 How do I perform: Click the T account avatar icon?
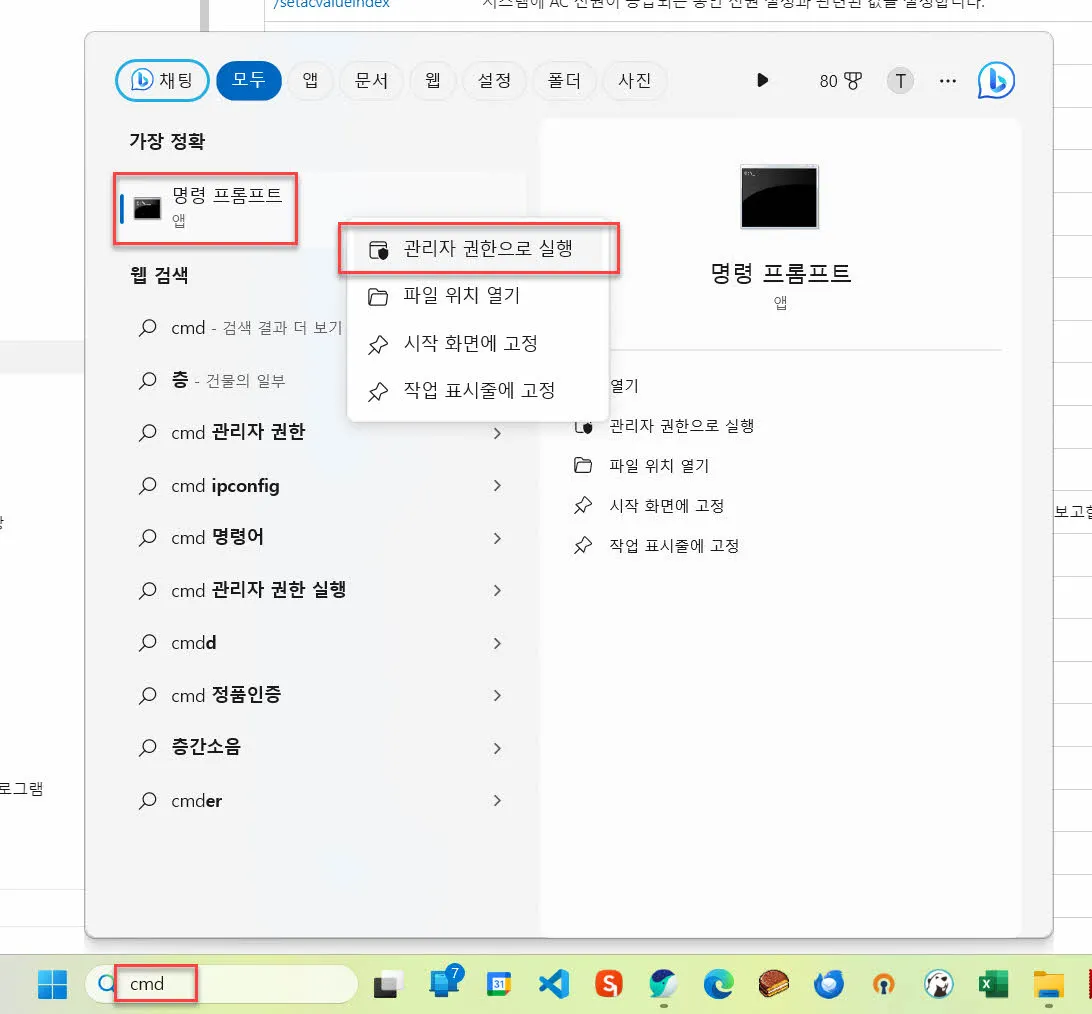pyautogui.click(x=899, y=81)
